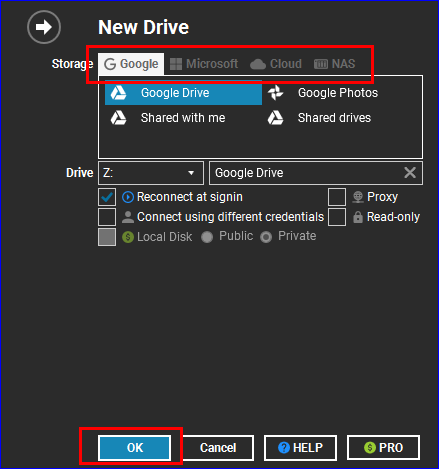Image resolution: width=439 pixels, height=469 pixels.
Task: Click the PRO button
Action: coord(383,448)
